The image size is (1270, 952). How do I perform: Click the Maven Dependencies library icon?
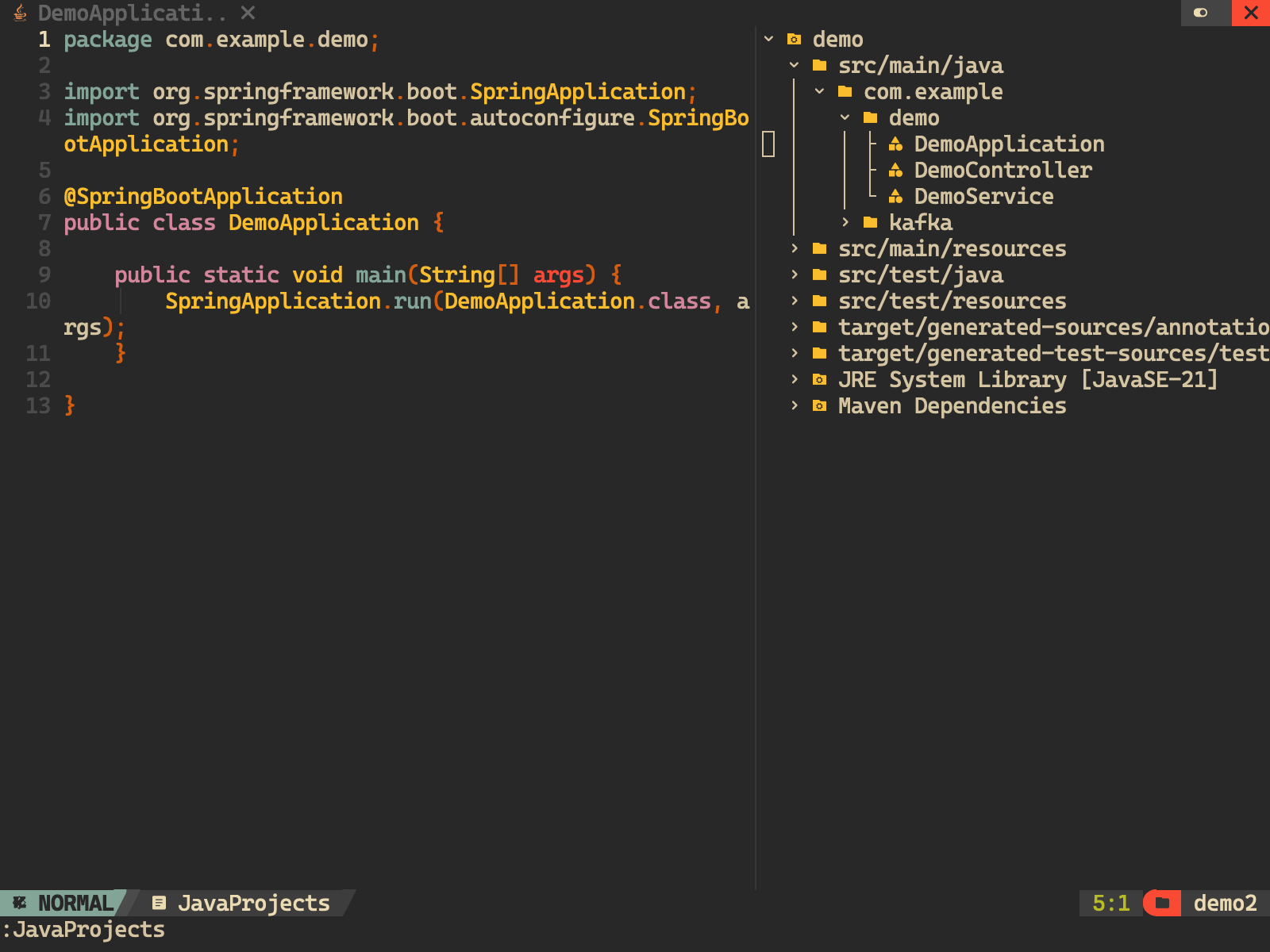pyautogui.click(x=820, y=405)
